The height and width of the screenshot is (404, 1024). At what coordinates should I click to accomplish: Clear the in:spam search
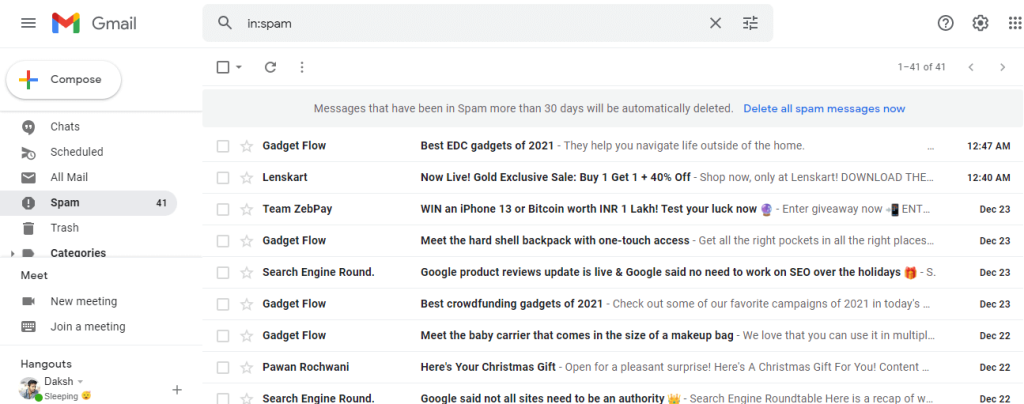pyautogui.click(x=716, y=23)
